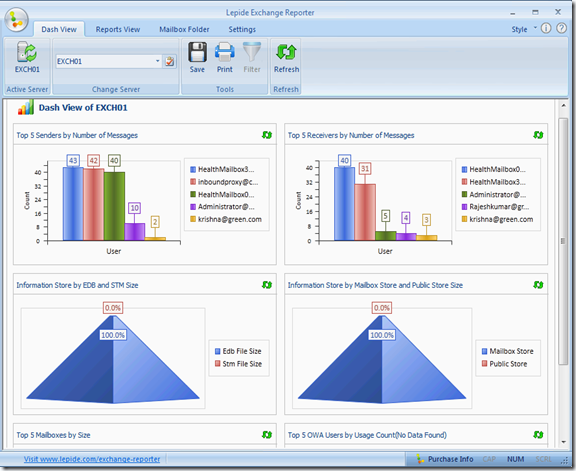
Task: Click the red bar labeled 31 in Receivers chart
Action: 365,212
